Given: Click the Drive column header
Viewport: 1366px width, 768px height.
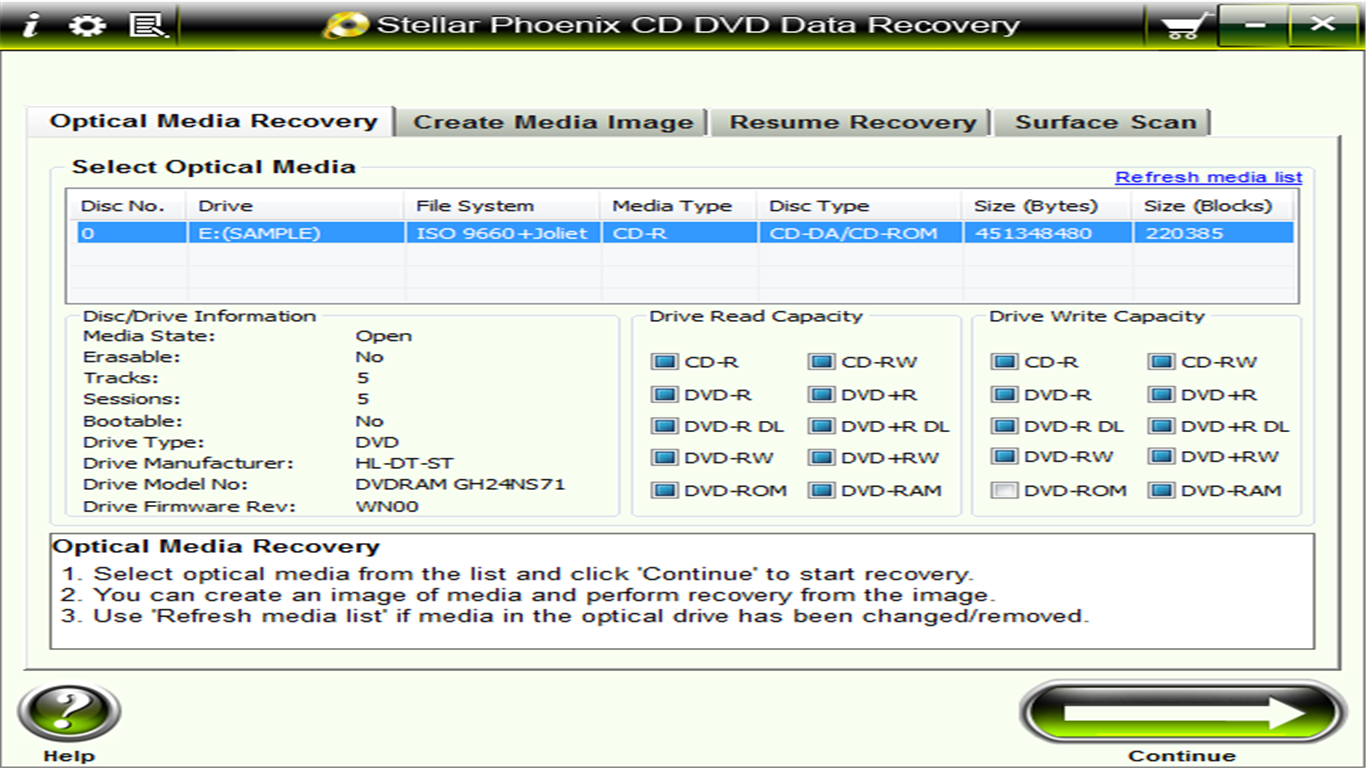Looking at the screenshot, I should tap(296, 206).
